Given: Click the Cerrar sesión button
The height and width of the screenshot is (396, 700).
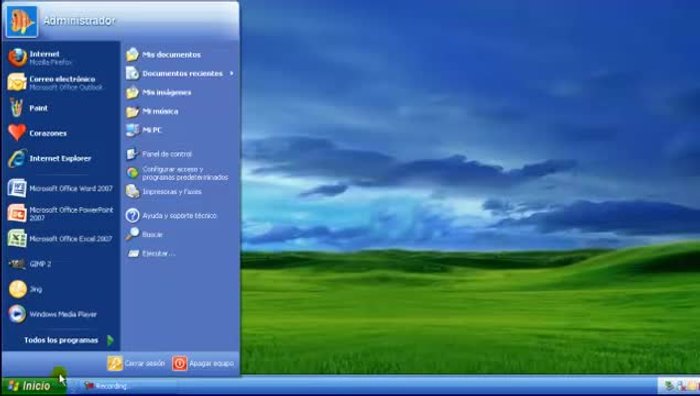Looking at the screenshot, I should 136,363.
